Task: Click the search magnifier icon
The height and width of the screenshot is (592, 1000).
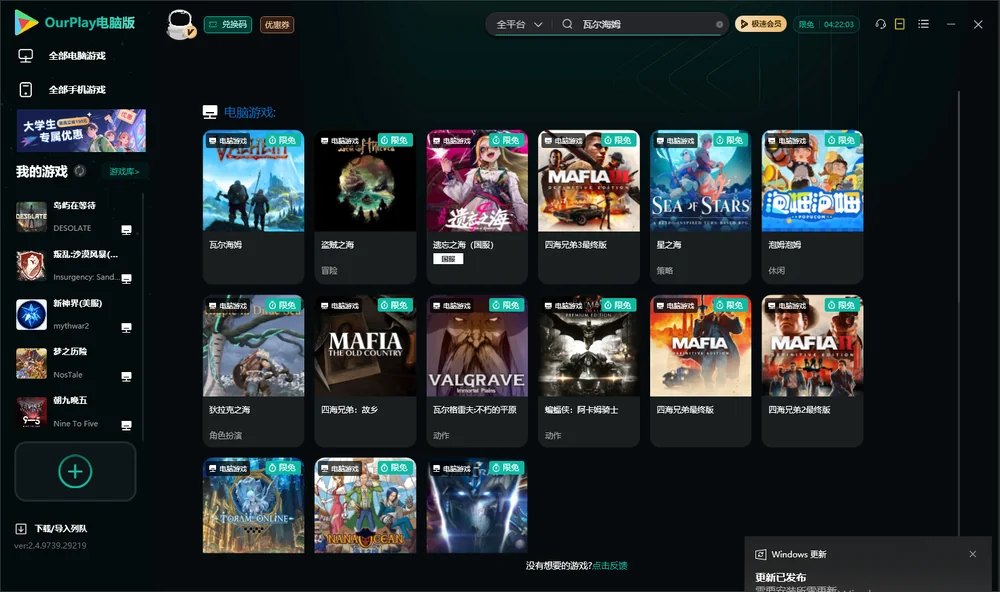Action: point(567,24)
